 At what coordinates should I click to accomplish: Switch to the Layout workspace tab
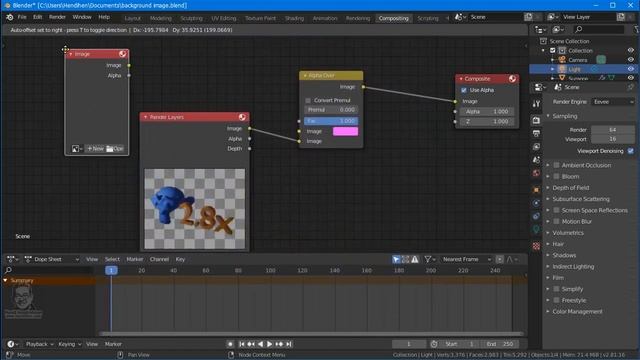coord(133,18)
